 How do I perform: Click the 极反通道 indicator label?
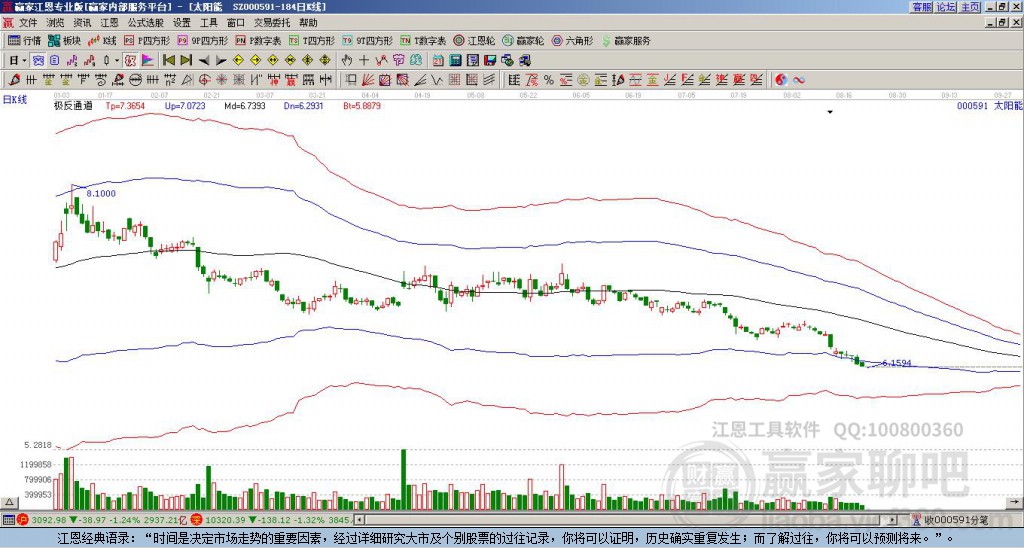73,105
